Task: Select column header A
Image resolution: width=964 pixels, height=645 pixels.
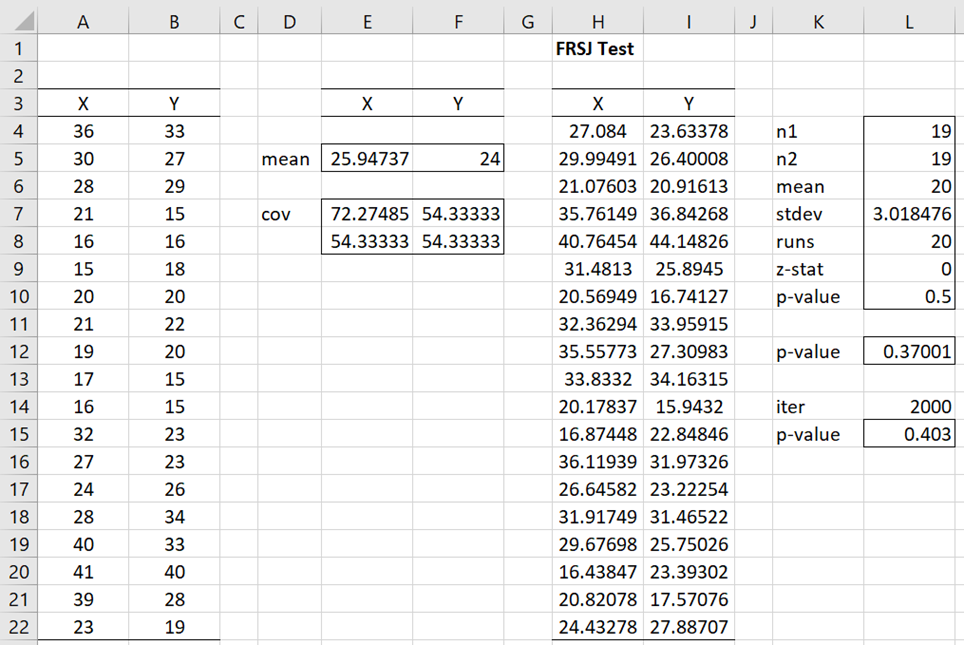Action: pos(83,20)
